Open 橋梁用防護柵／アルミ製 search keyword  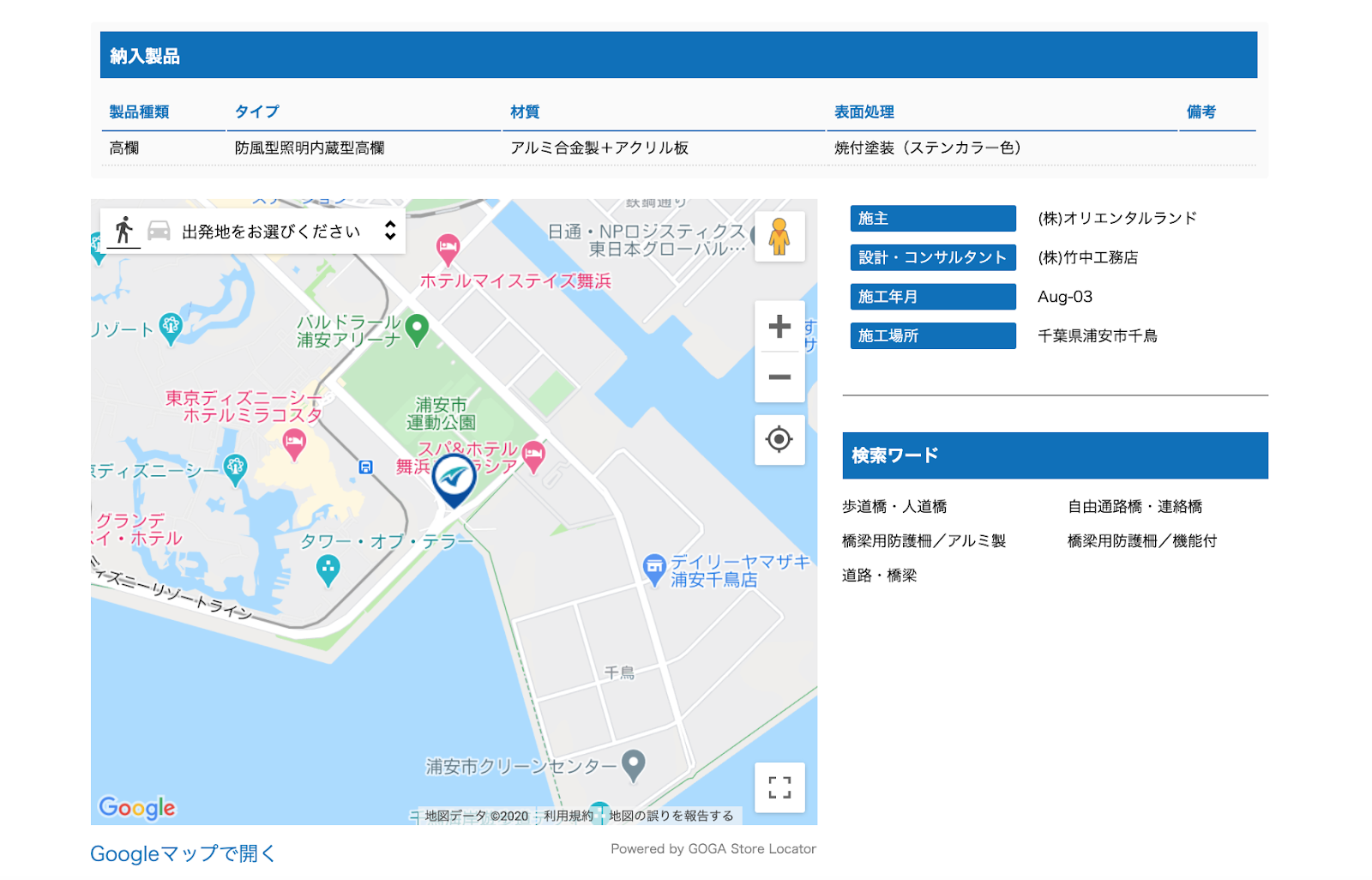click(x=924, y=541)
